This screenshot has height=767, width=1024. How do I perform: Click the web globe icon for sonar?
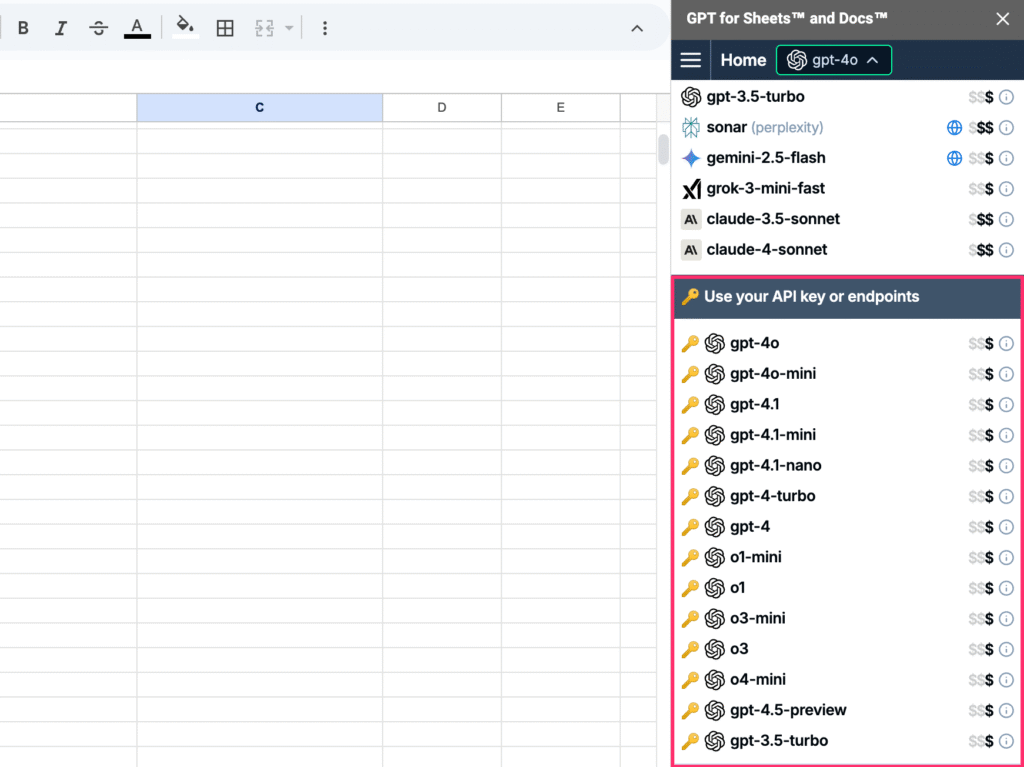pos(954,127)
